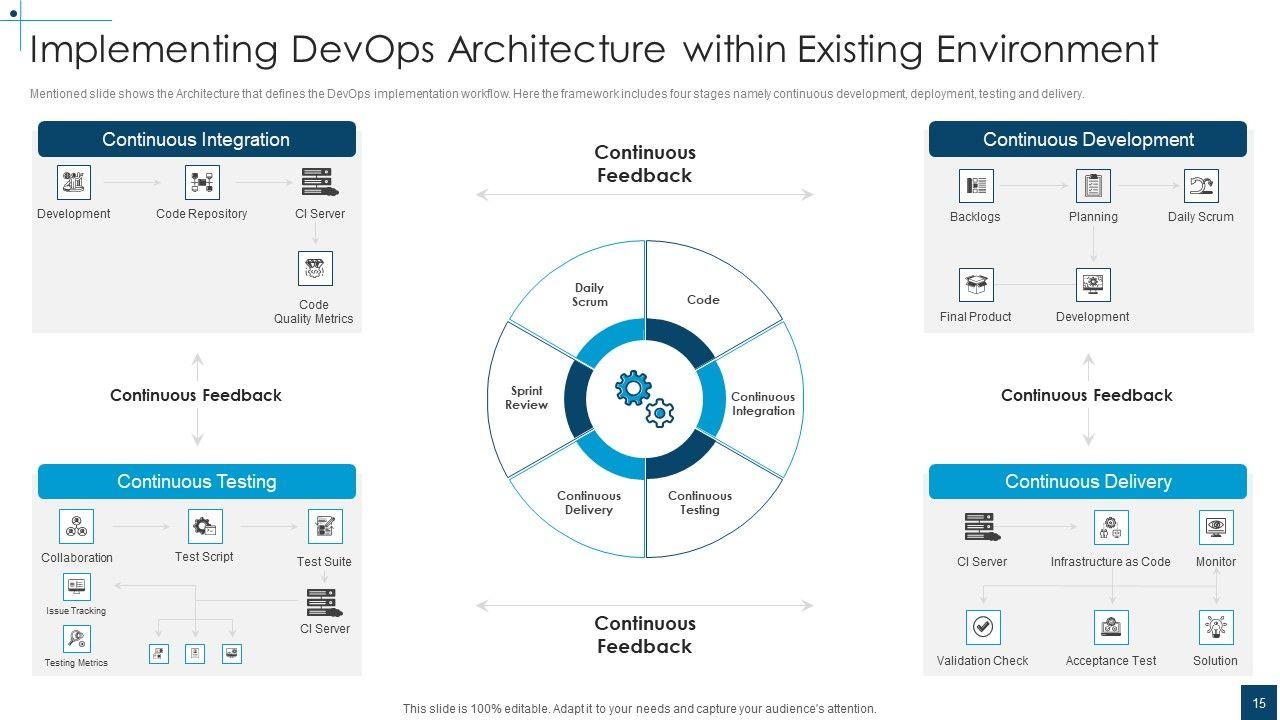This screenshot has height=720, width=1280.
Task: Click the subtitle starting 'Mentioned slide shows'
Action: click(557, 94)
